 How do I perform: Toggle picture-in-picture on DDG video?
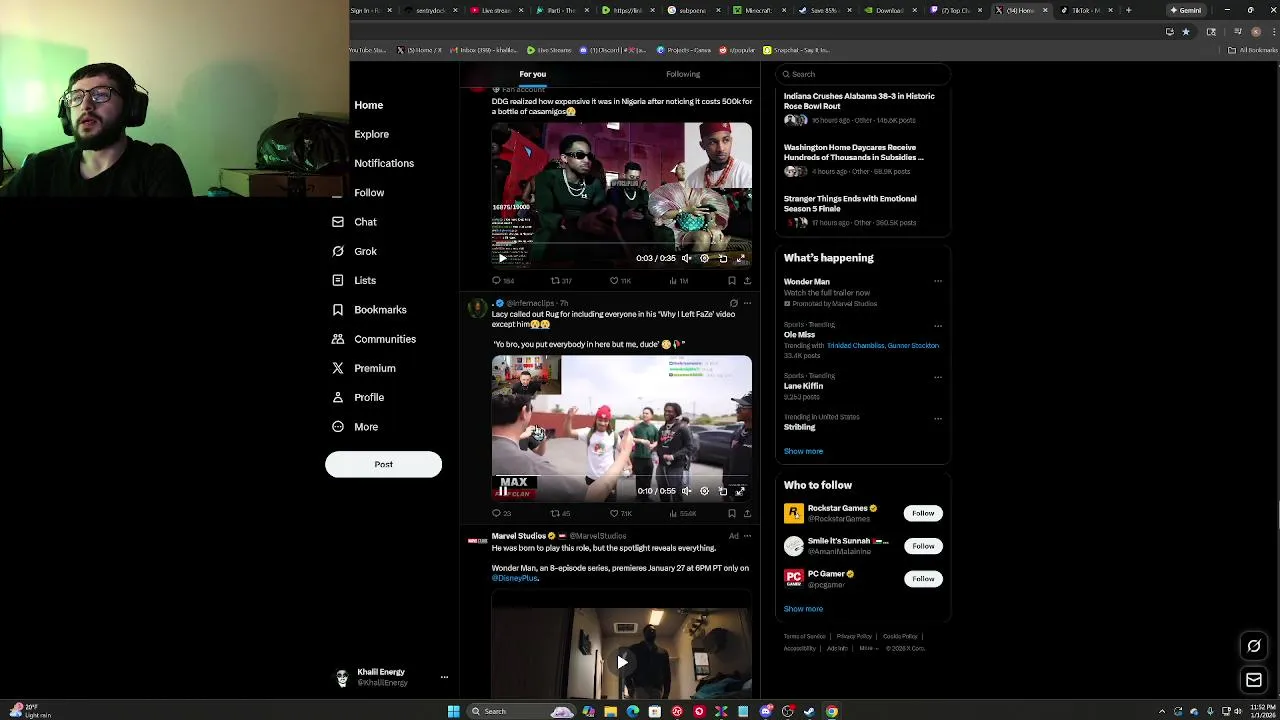coord(722,258)
